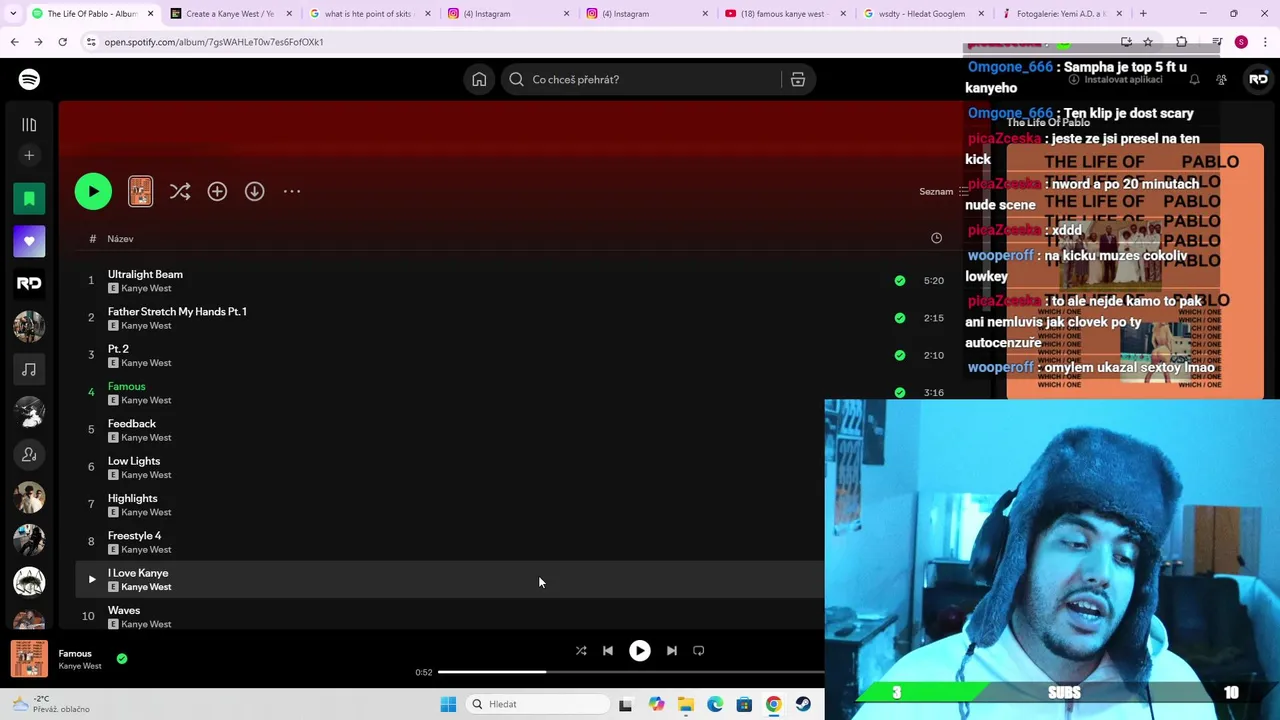Sort by the duration clock column
This screenshot has height=720, width=1280.
point(936,238)
